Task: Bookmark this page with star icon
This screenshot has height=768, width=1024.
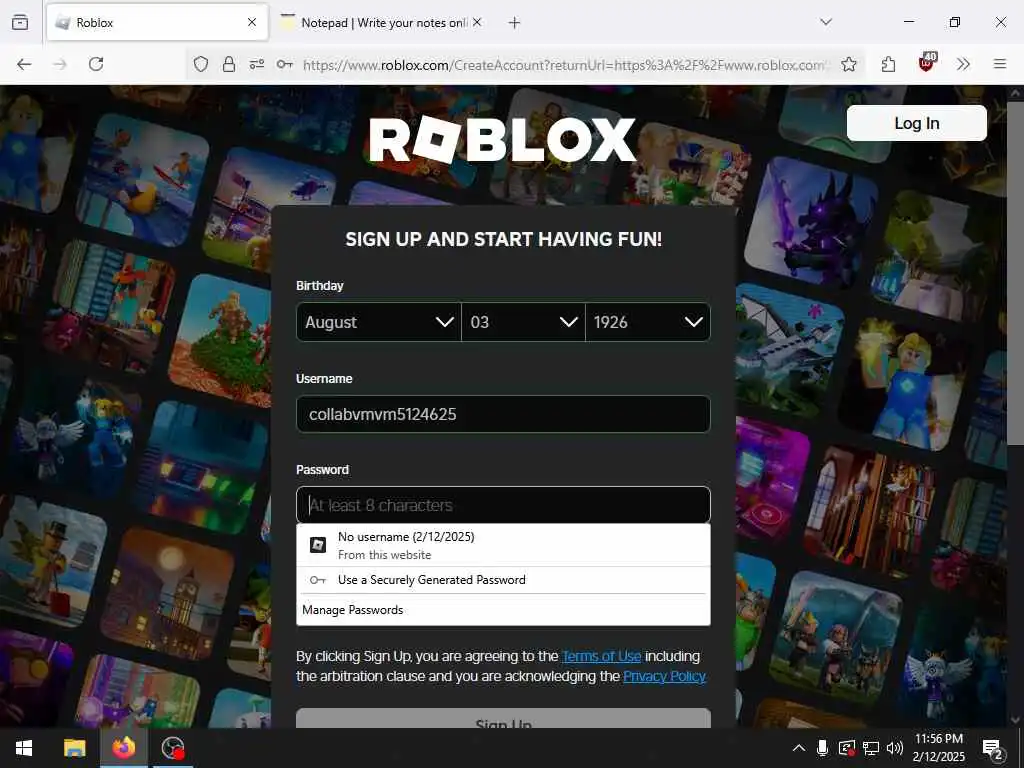Action: pyautogui.click(x=849, y=64)
